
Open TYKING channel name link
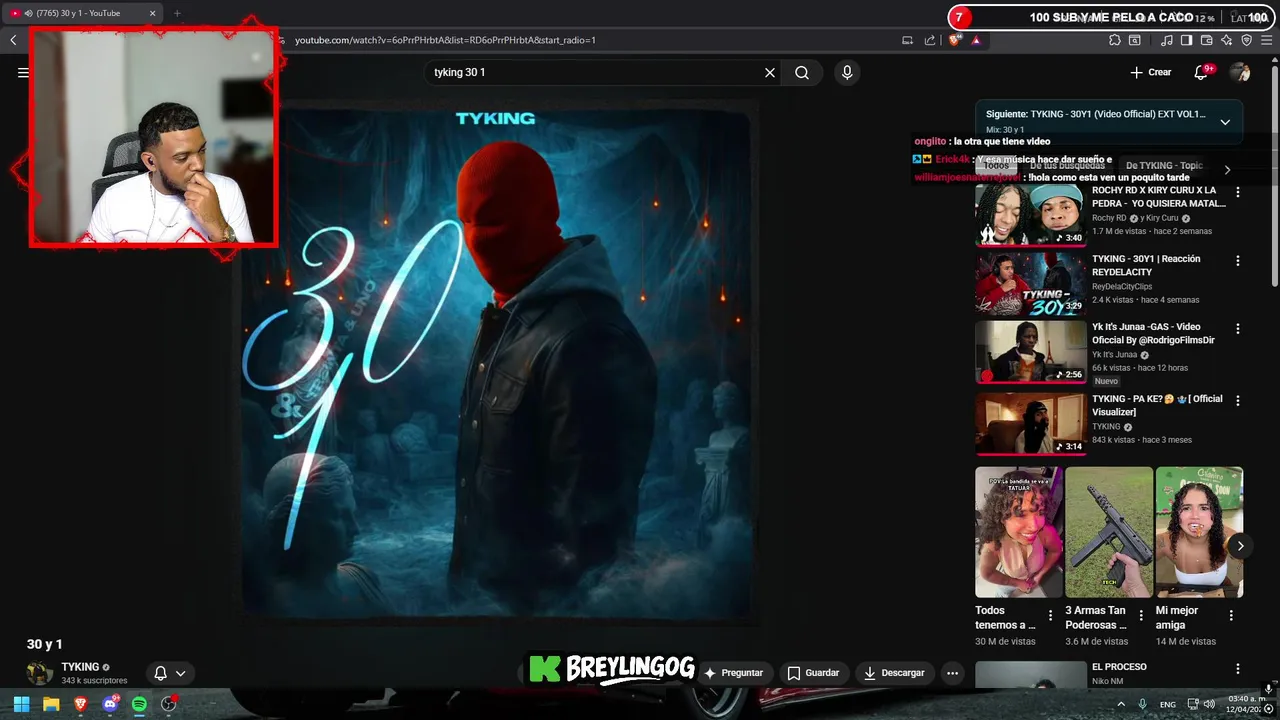tap(80, 667)
